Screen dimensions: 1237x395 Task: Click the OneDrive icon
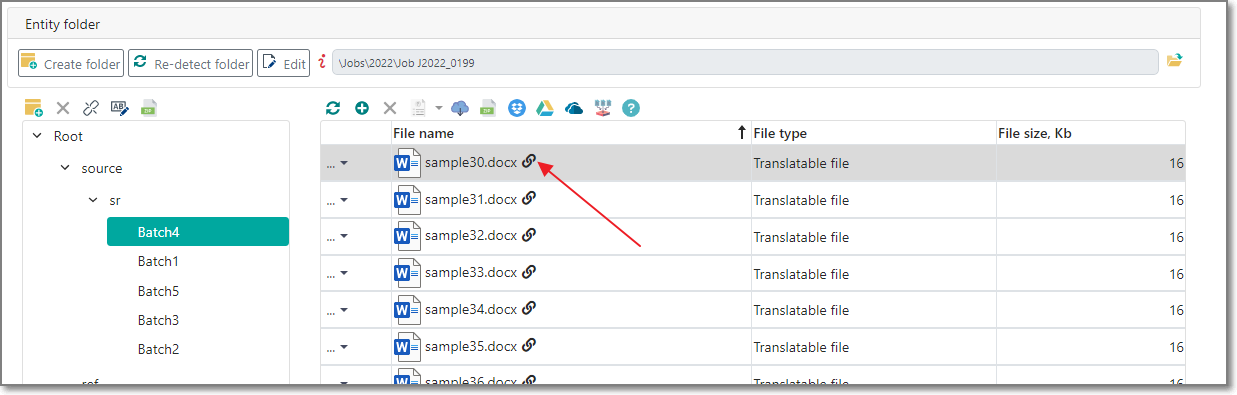pos(574,108)
